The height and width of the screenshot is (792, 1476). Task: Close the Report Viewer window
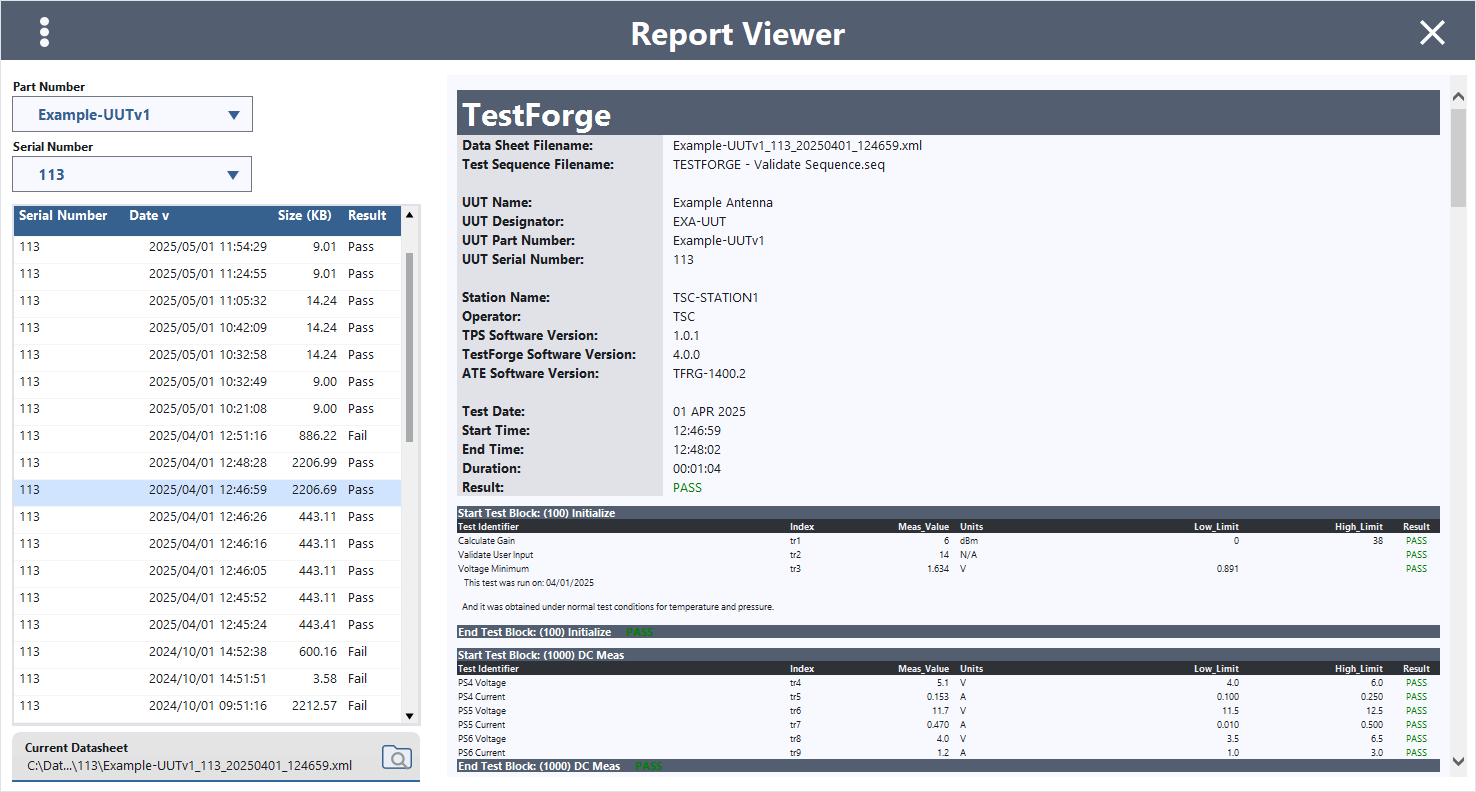(1432, 33)
